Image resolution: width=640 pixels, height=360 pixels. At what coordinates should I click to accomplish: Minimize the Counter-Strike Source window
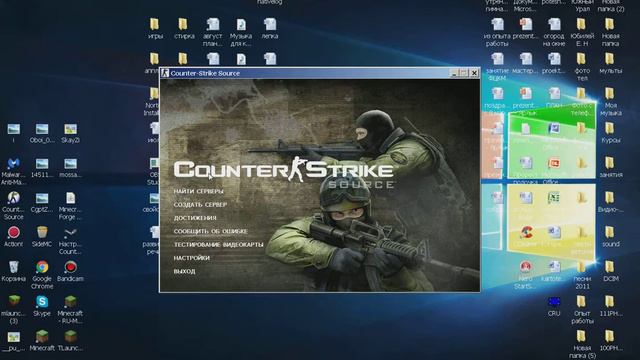point(454,73)
